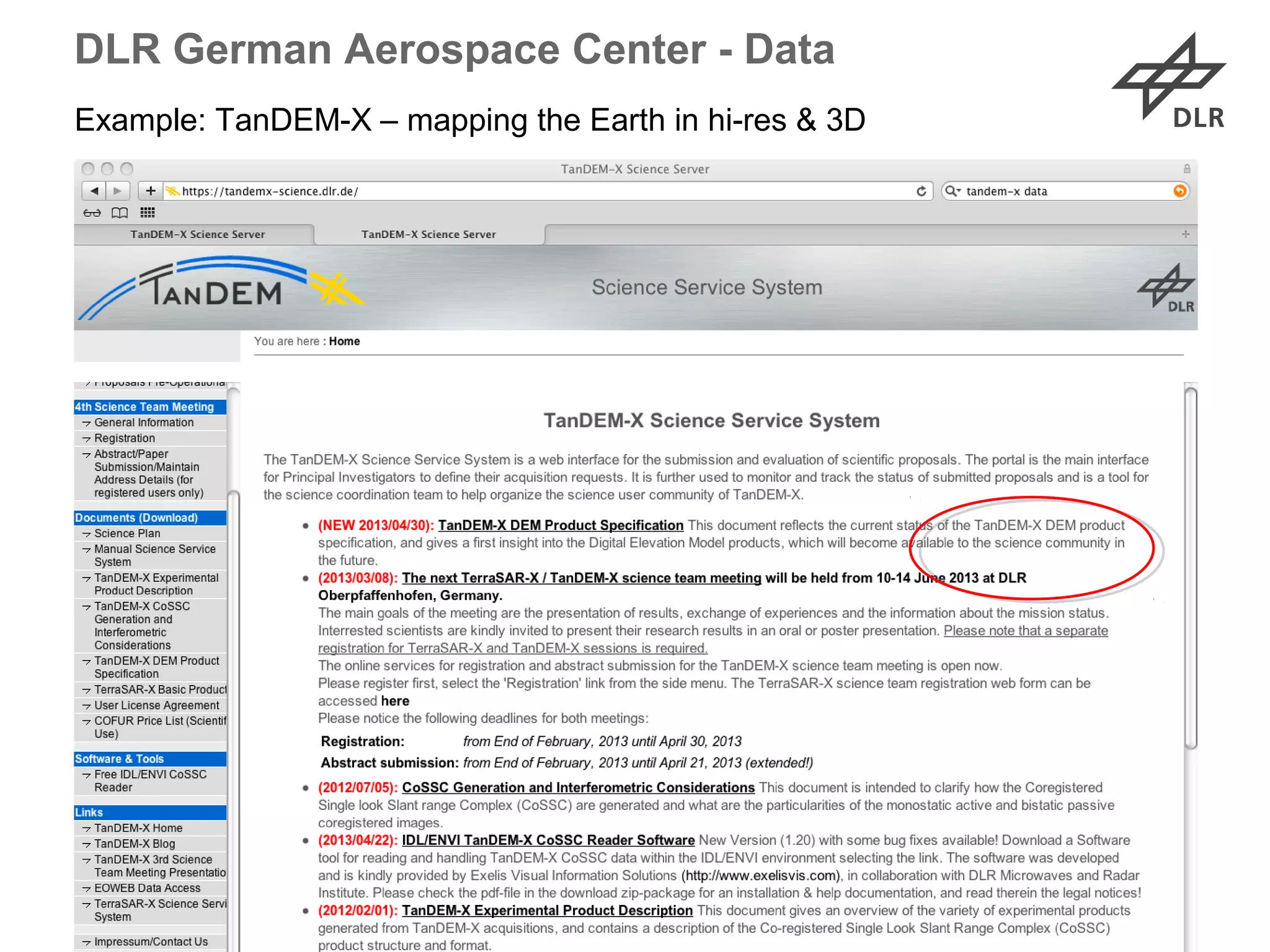The width and height of the screenshot is (1270, 952).
Task: Open Abstract/Paper Submission sidebar link
Action: (149, 474)
